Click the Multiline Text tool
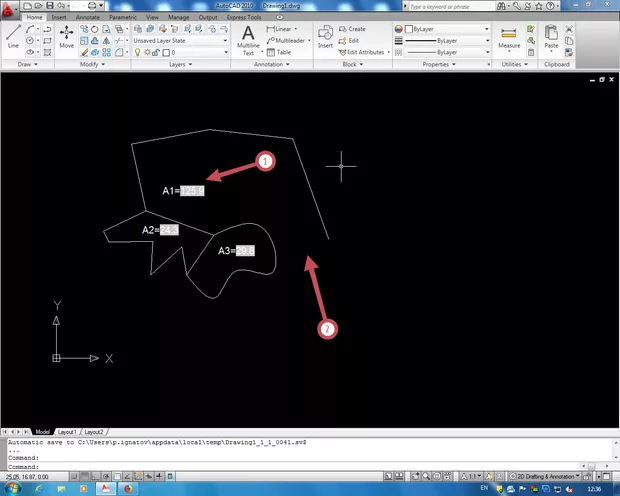Viewport: 620px width, 496px height. [248, 38]
